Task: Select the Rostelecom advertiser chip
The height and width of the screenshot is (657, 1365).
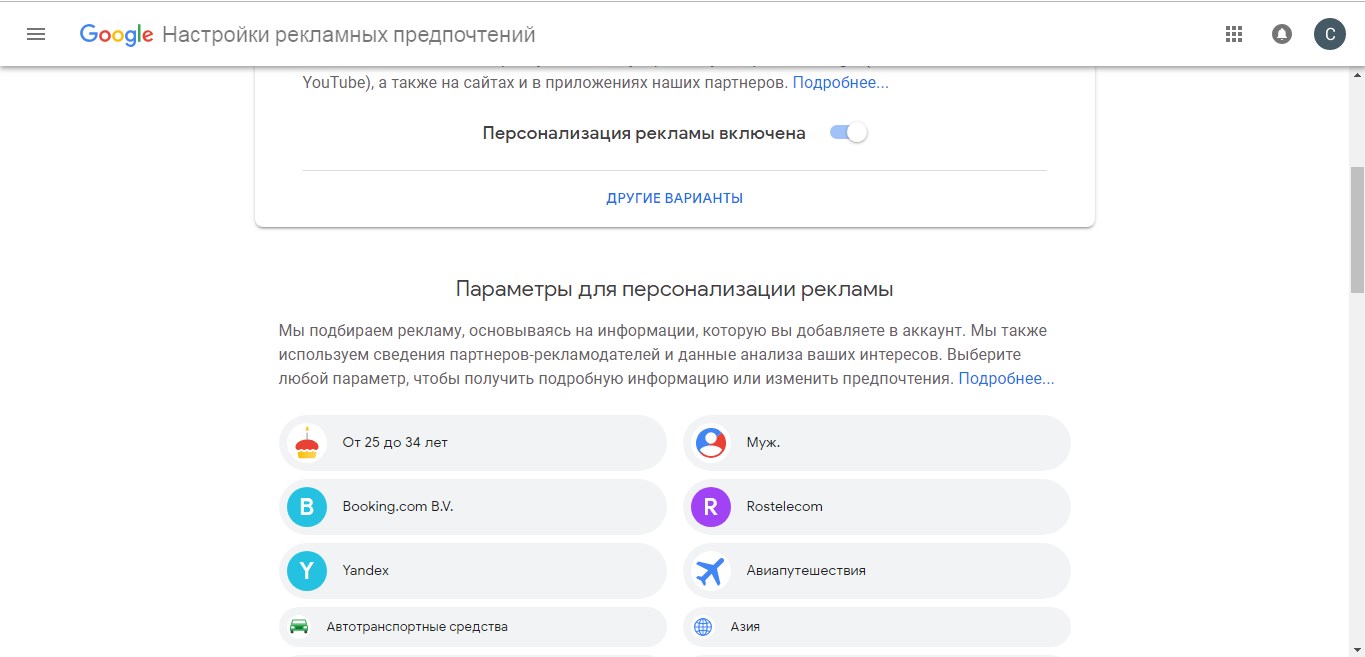Action: coord(877,507)
